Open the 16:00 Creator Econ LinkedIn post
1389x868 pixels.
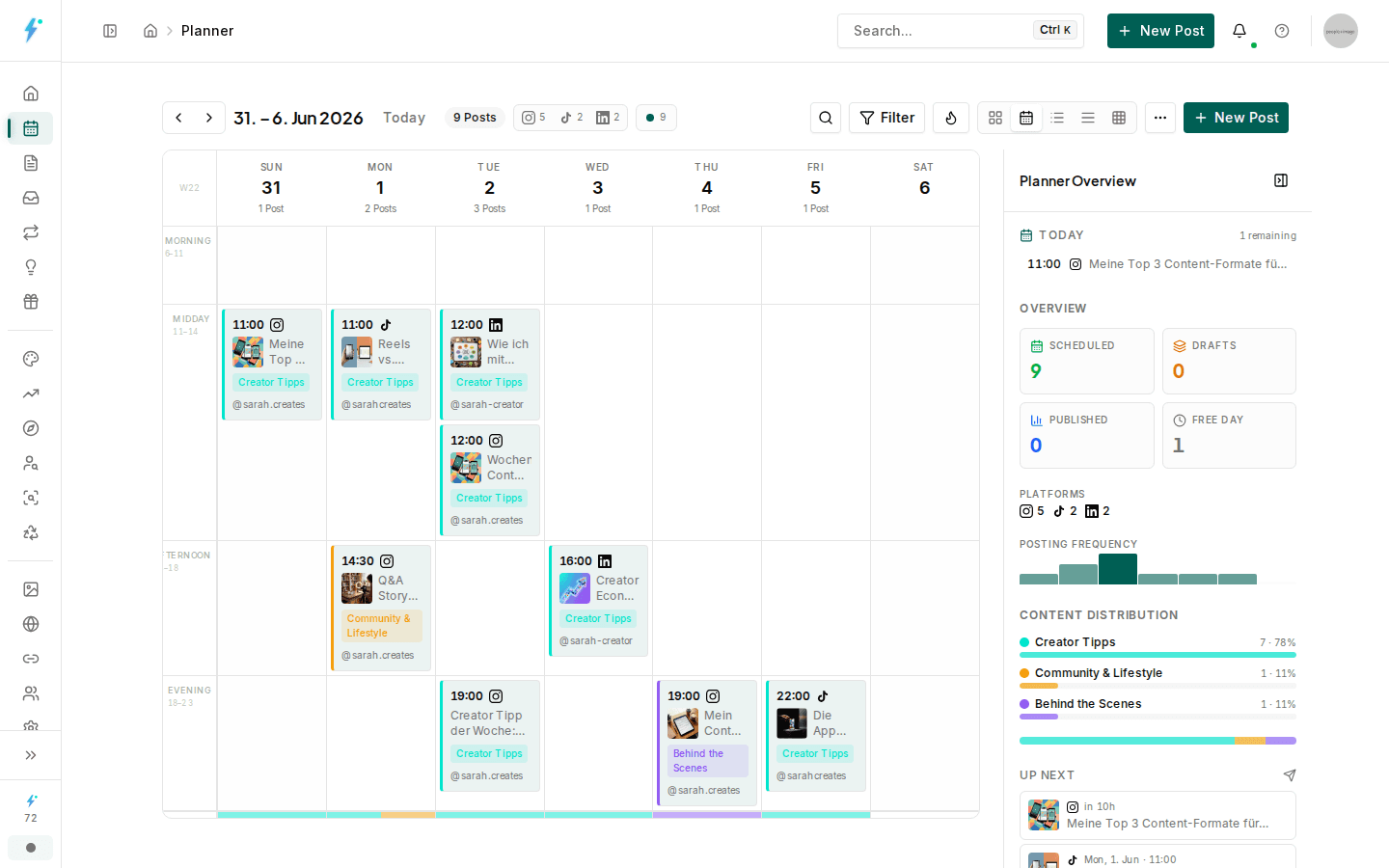[599, 601]
